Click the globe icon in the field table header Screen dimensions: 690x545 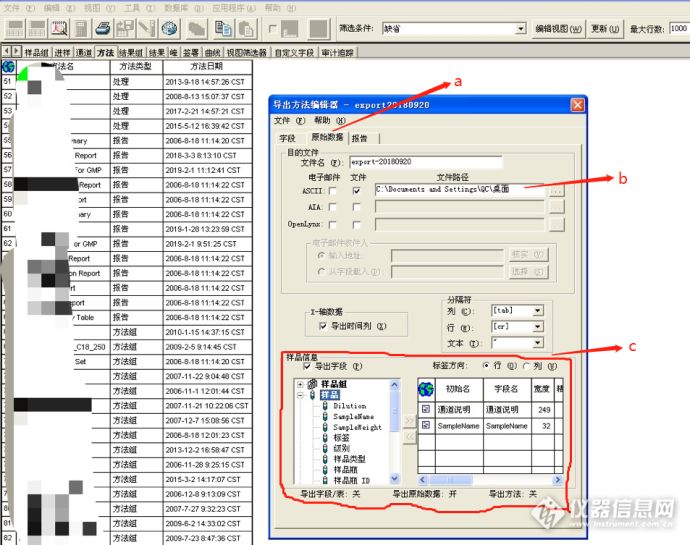point(426,389)
